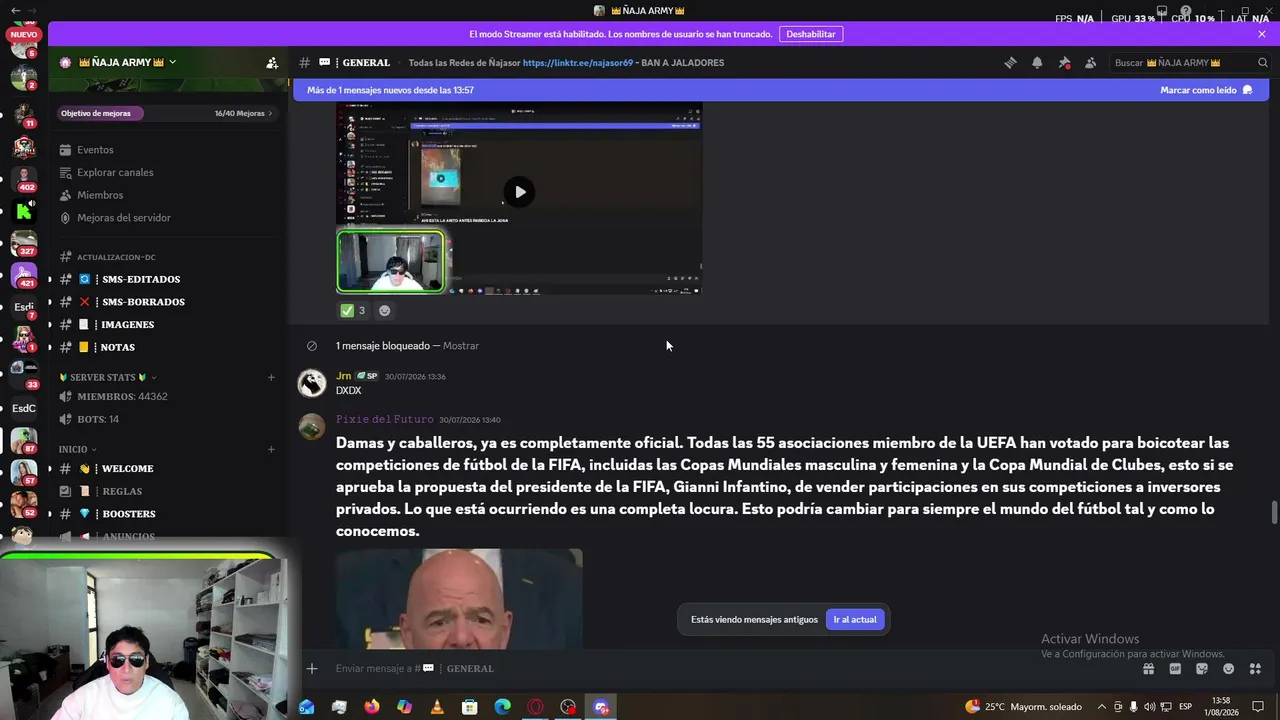Click the chat scrollbar thumb
The width and height of the screenshot is (1280, 720).
tap(1274, 512)
